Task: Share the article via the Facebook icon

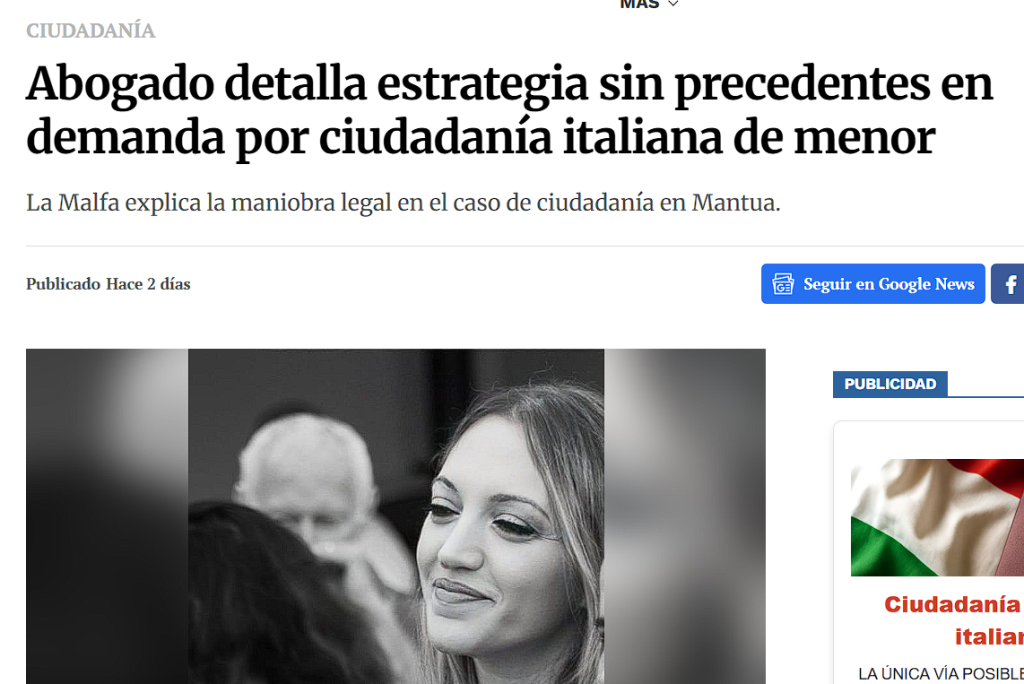Action: pos(1009,284)
